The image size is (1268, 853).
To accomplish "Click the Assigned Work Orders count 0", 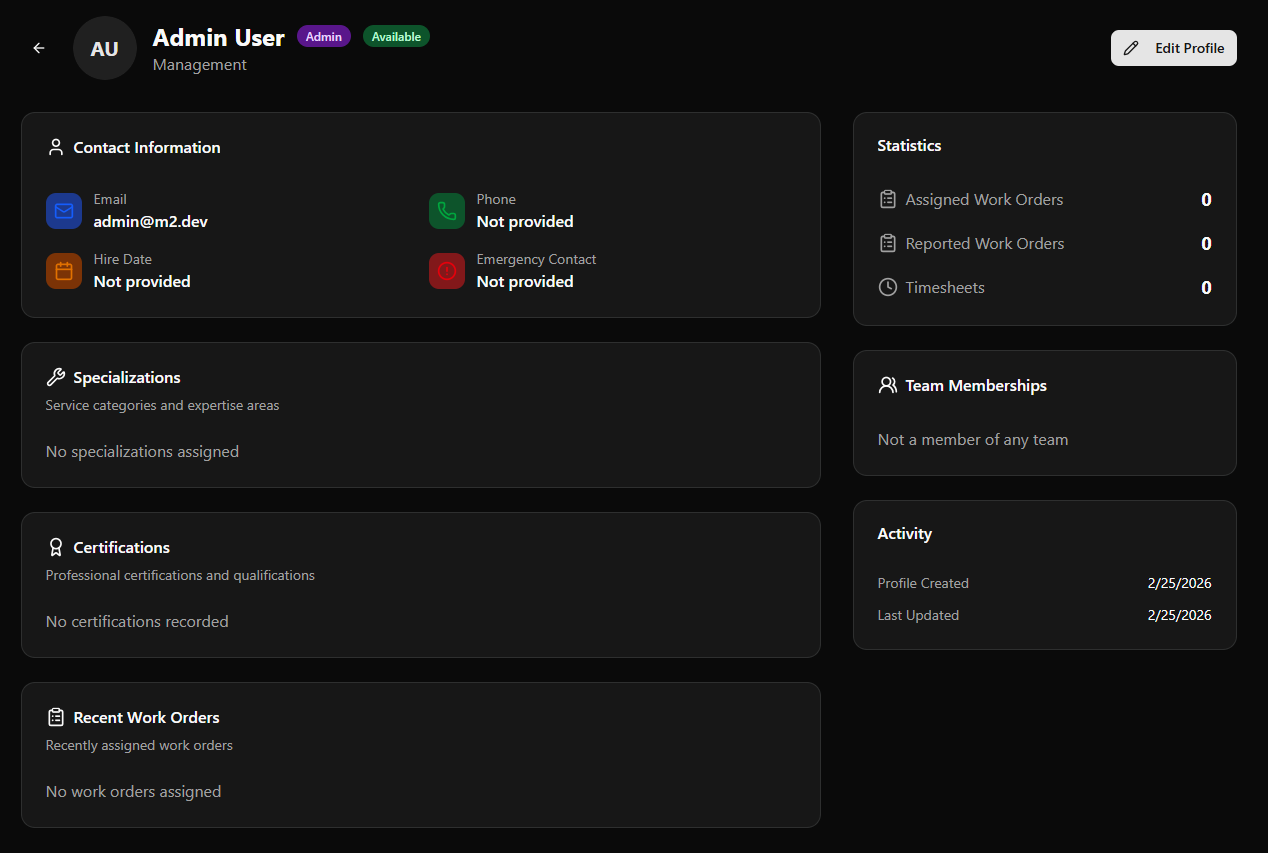I will [1206, 199].
